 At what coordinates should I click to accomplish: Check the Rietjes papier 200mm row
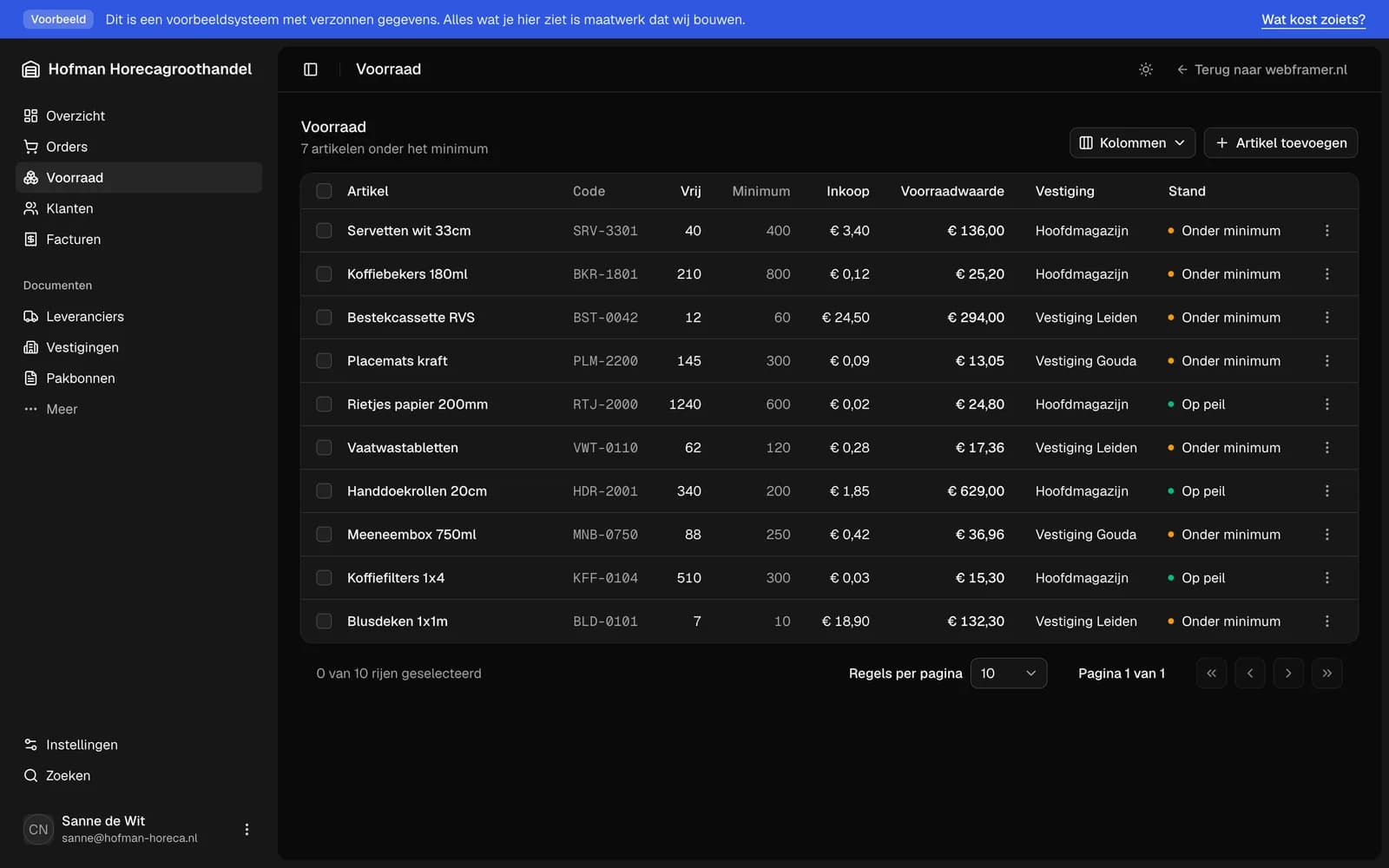(324, 404)
